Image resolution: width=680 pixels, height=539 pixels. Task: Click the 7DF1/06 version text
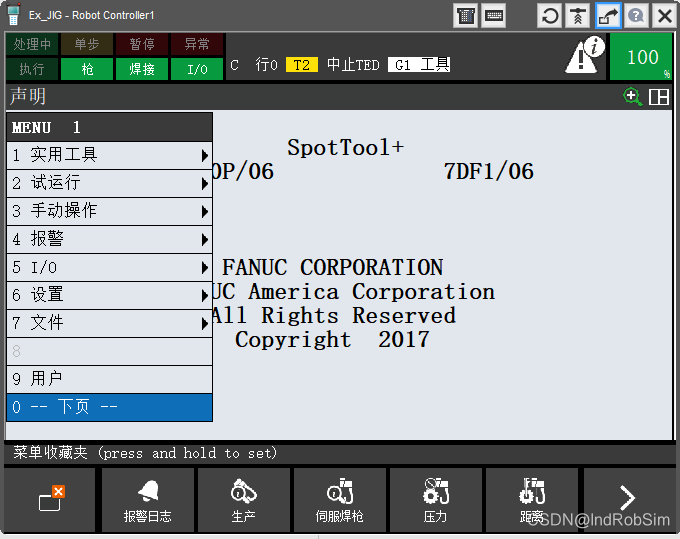point(488,172)
